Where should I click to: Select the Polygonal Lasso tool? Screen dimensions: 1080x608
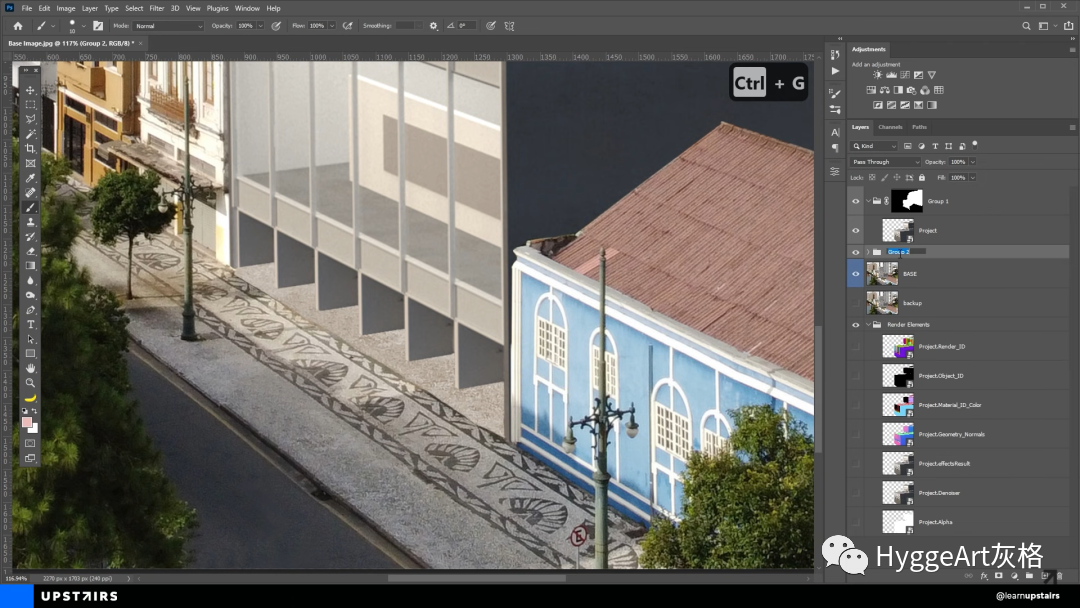(30, 119)
